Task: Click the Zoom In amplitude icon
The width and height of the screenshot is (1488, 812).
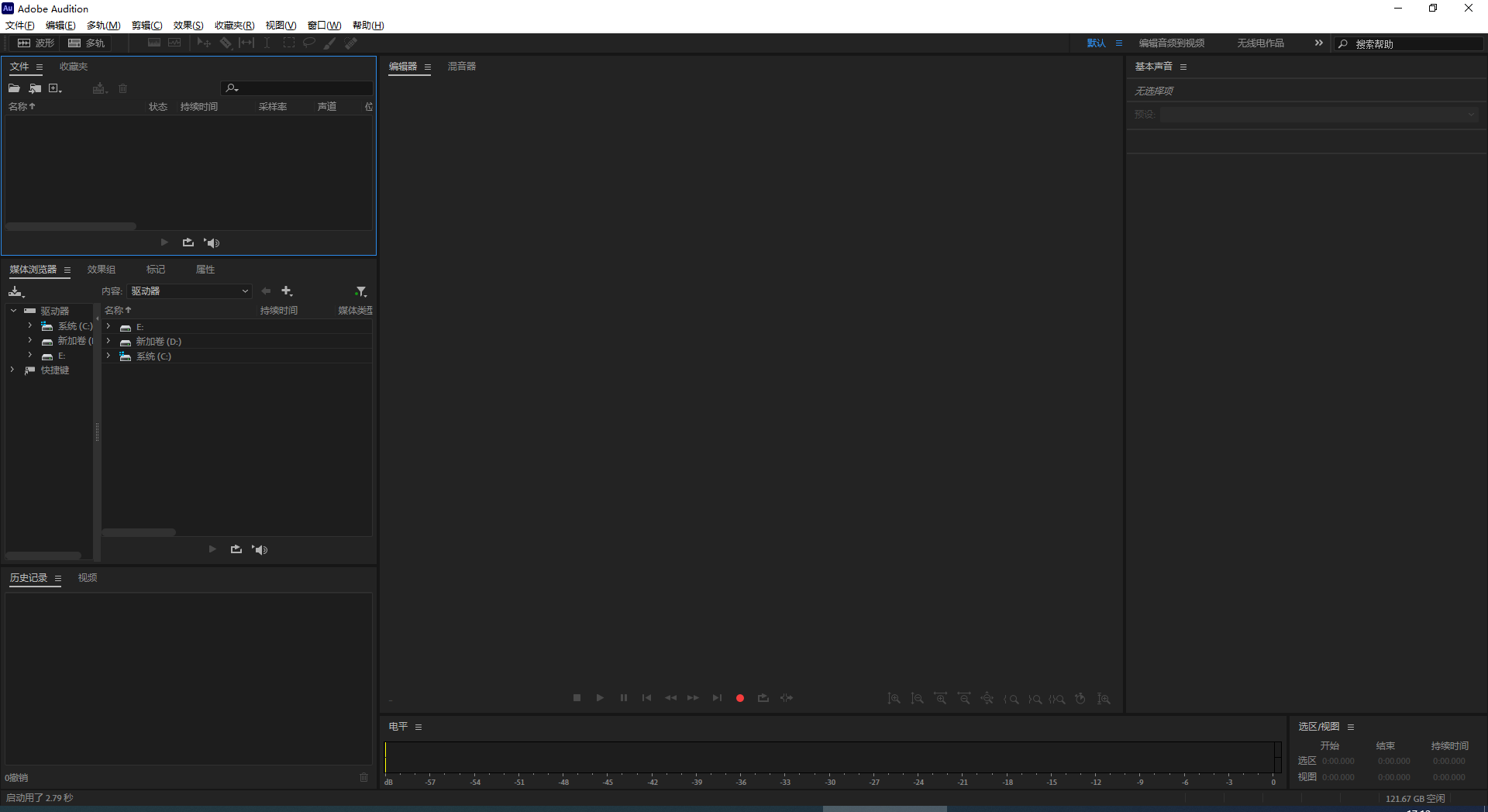Action: (x=894, y=698)
